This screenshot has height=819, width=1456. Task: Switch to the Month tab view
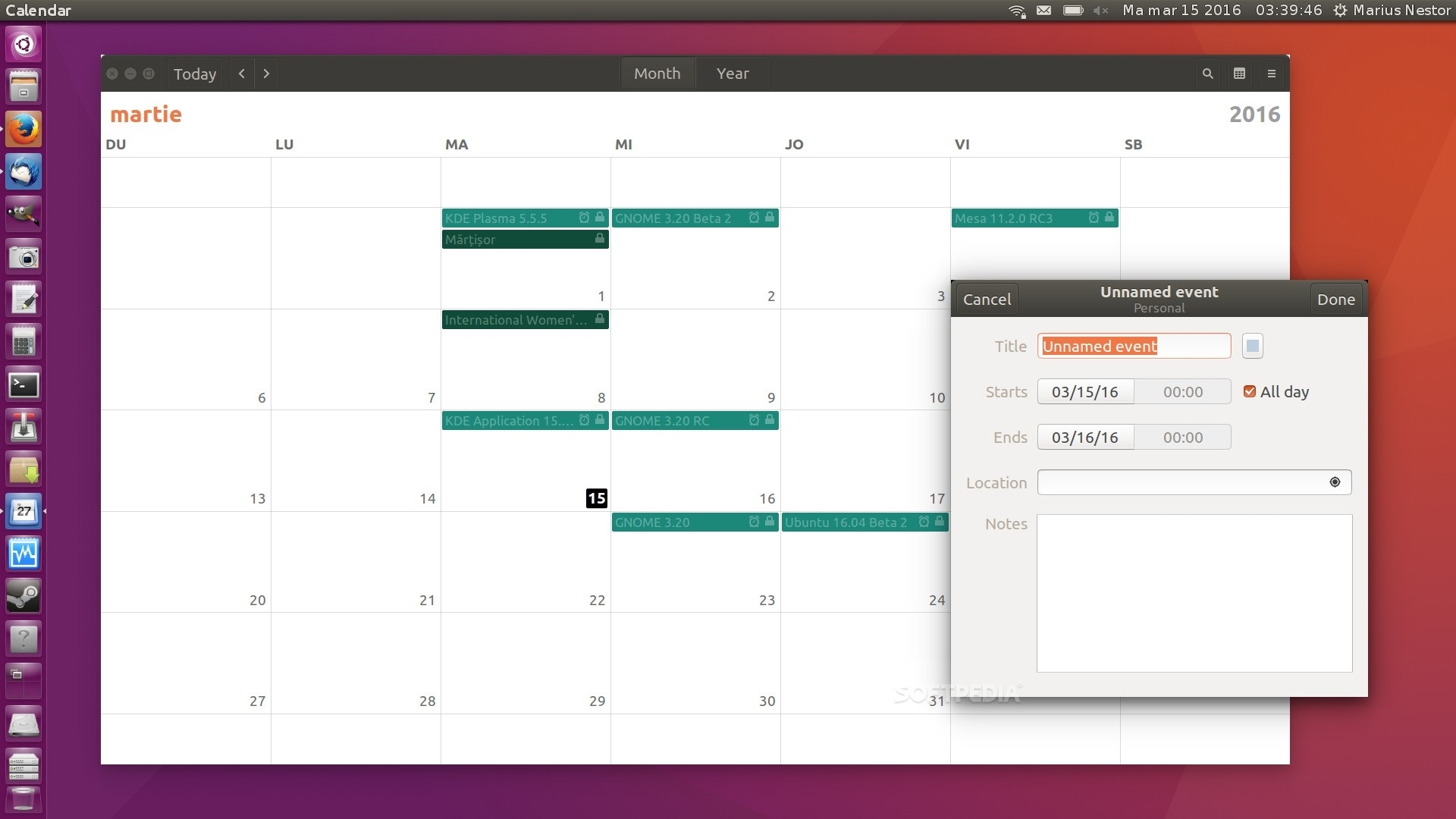click(x=657, y=73)
